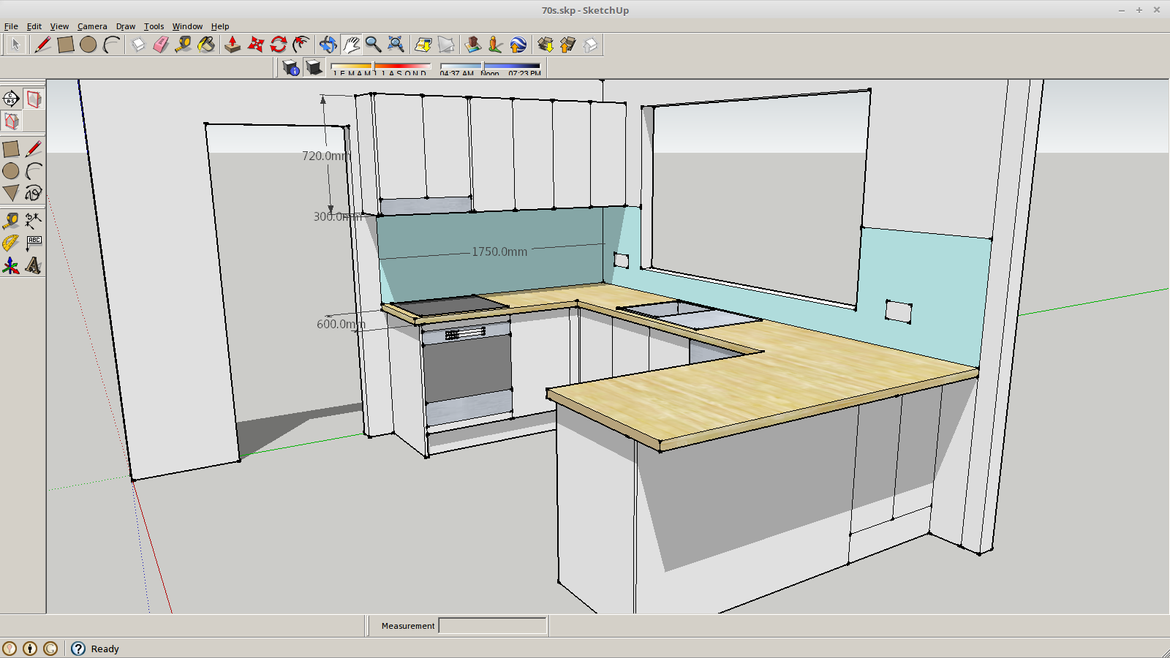Expand the Draw menu

[125, 26]
